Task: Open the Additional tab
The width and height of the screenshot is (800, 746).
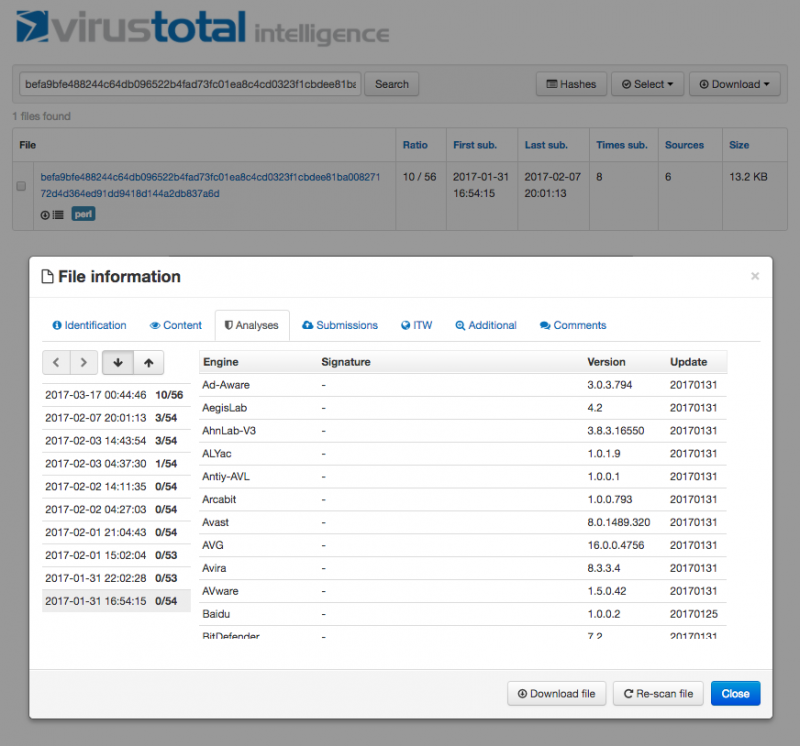Action: pyautogui.click(x=486, y=325)
